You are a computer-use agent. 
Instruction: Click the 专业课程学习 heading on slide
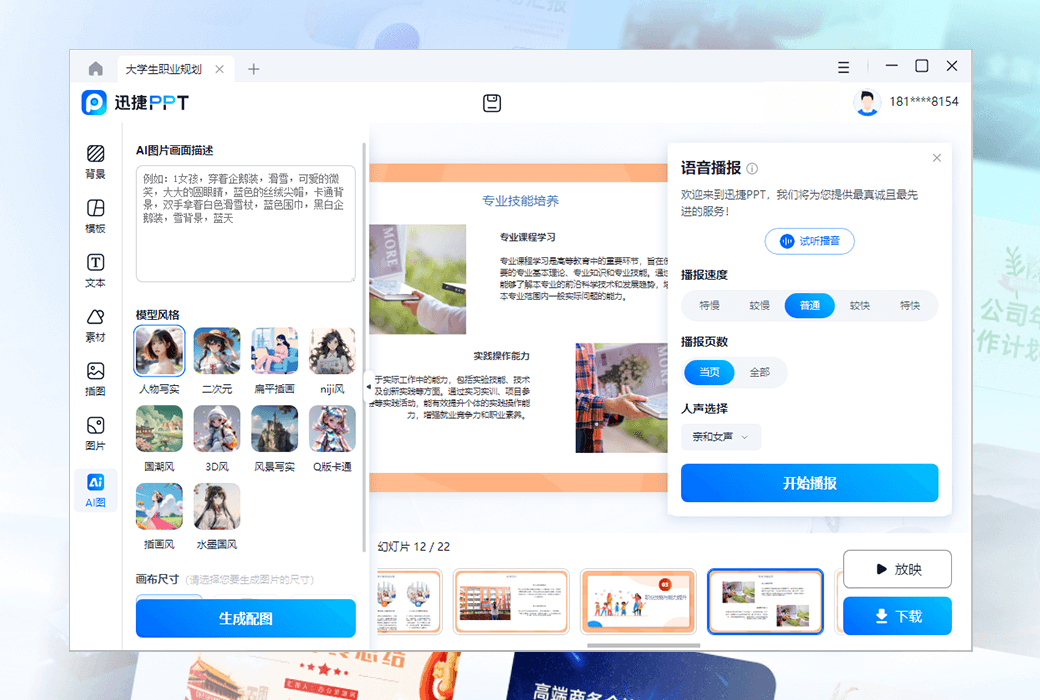527,238
